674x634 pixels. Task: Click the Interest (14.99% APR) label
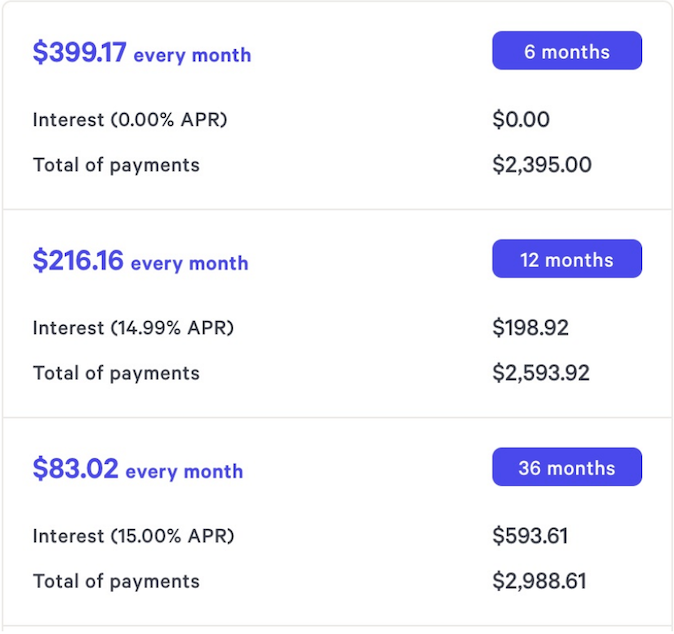(x=133, y=328)
